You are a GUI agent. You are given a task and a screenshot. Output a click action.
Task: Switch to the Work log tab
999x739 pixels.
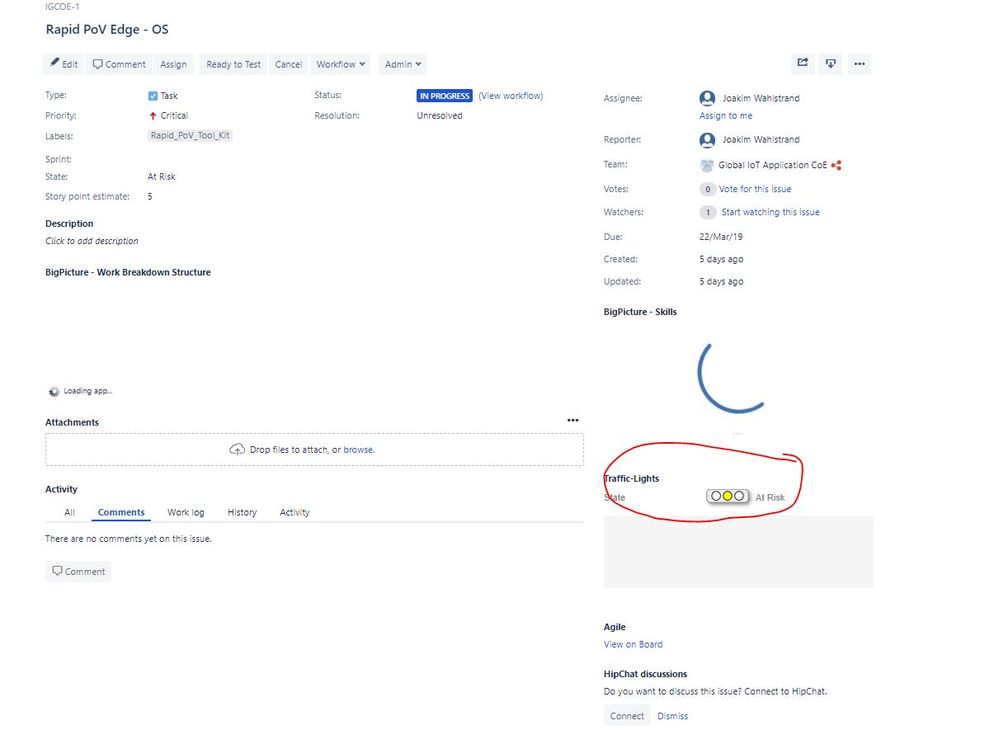click(185, 511)
